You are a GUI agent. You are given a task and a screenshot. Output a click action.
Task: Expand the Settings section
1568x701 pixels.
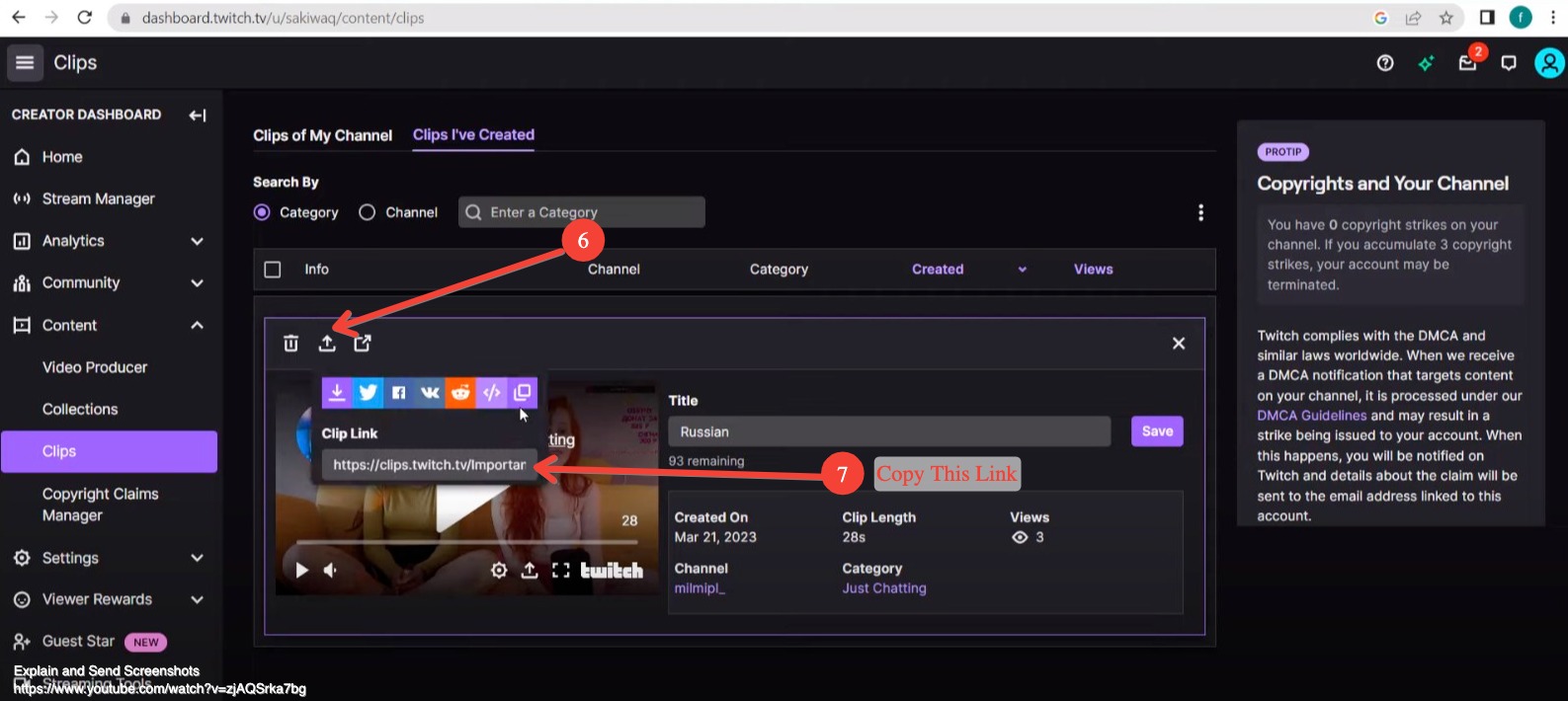pos(197,558)
